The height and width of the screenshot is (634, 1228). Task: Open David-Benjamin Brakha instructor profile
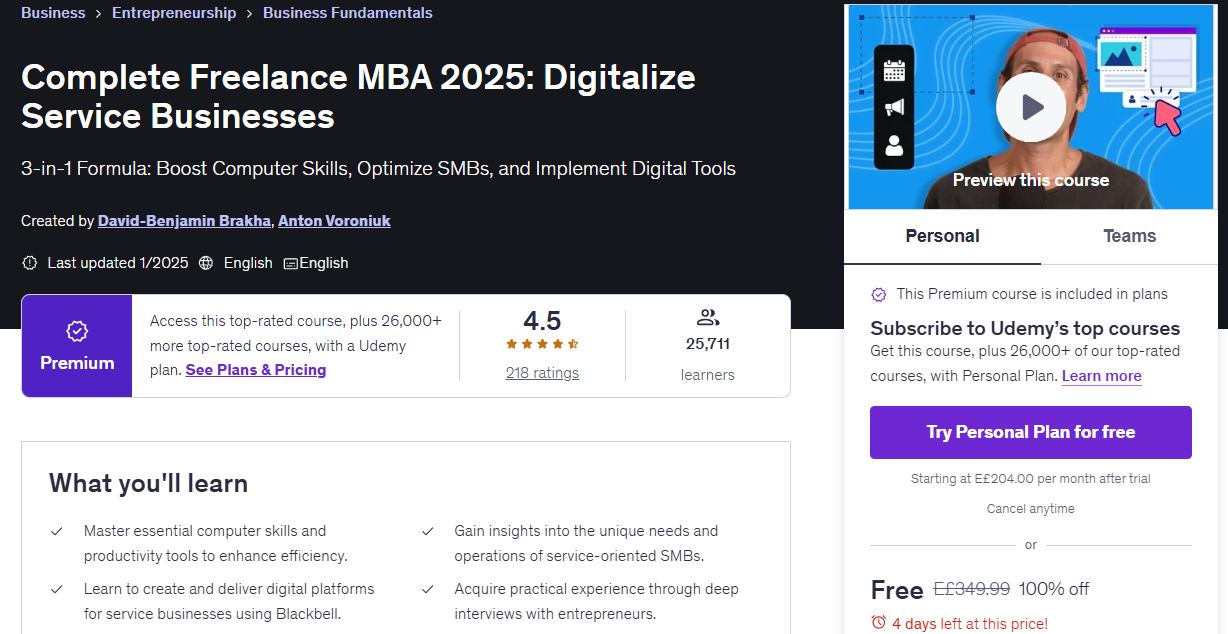pos(184,220)
